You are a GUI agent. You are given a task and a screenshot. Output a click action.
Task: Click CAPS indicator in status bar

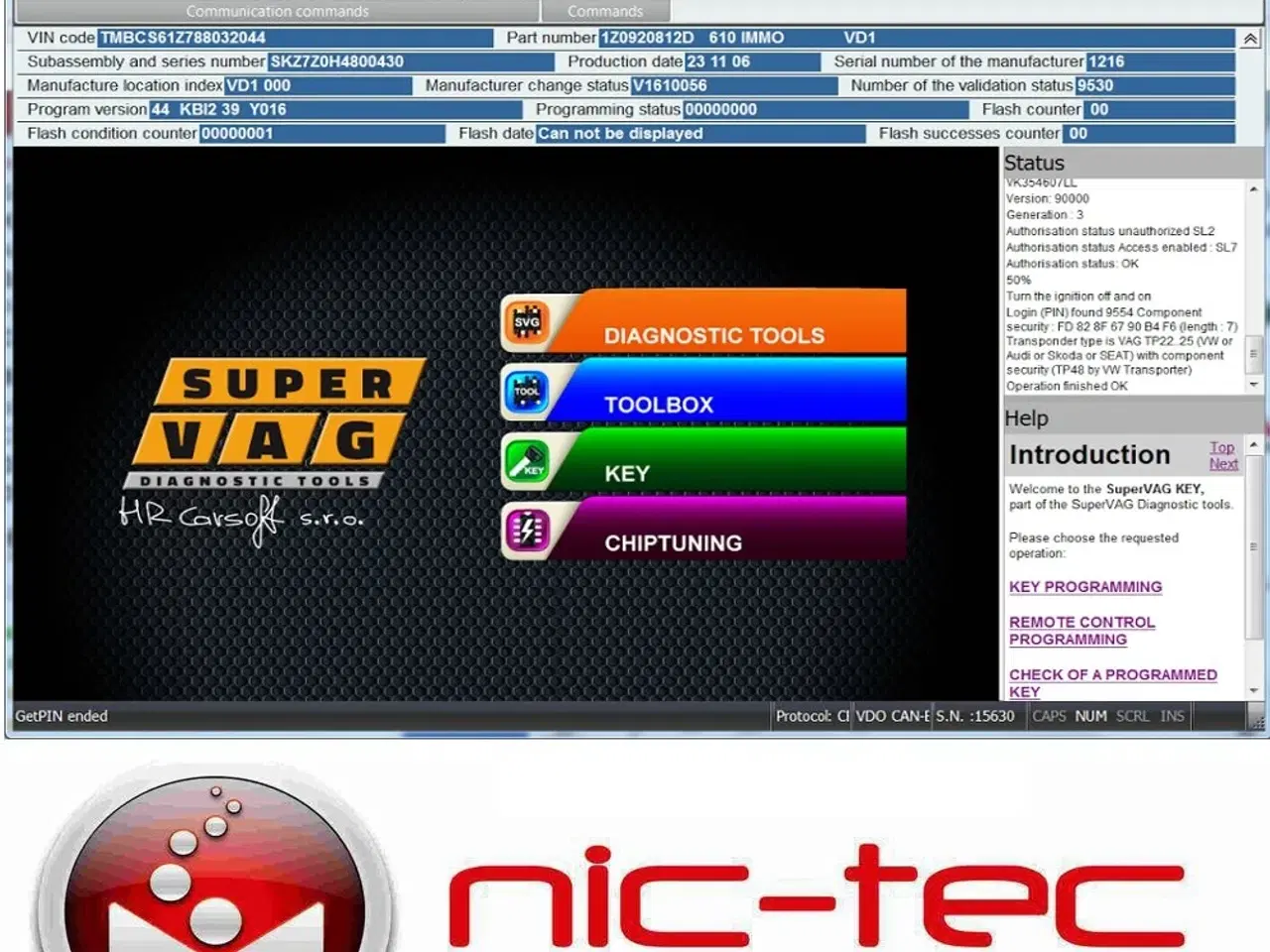[x=1049, y=716]
